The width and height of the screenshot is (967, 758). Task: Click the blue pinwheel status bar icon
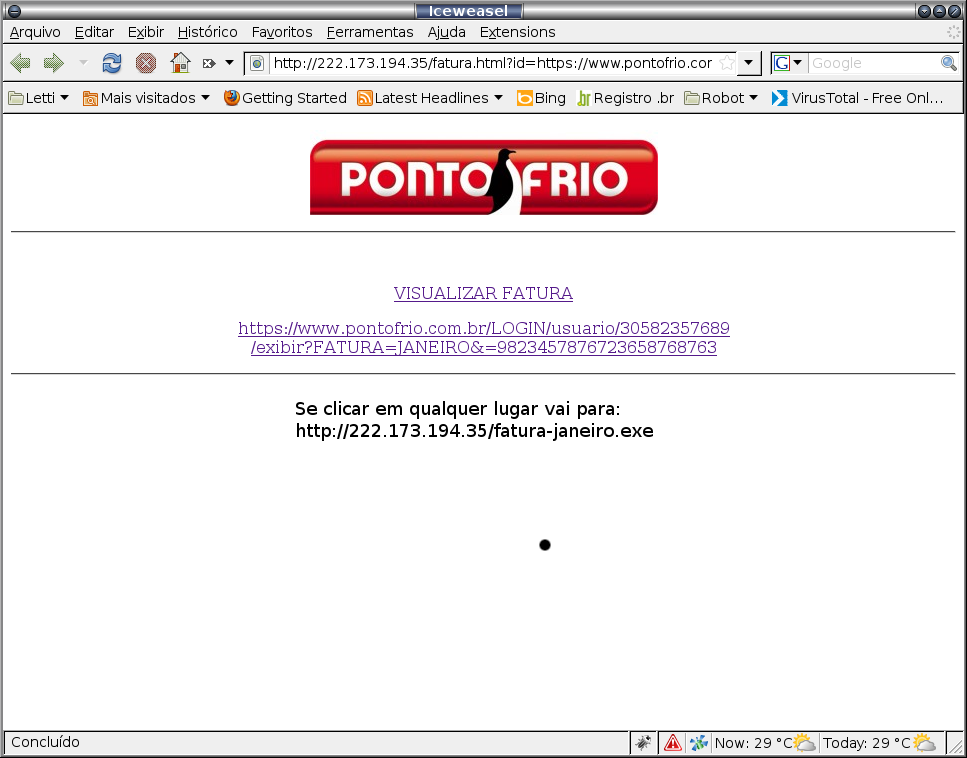(x=699, y=743)
